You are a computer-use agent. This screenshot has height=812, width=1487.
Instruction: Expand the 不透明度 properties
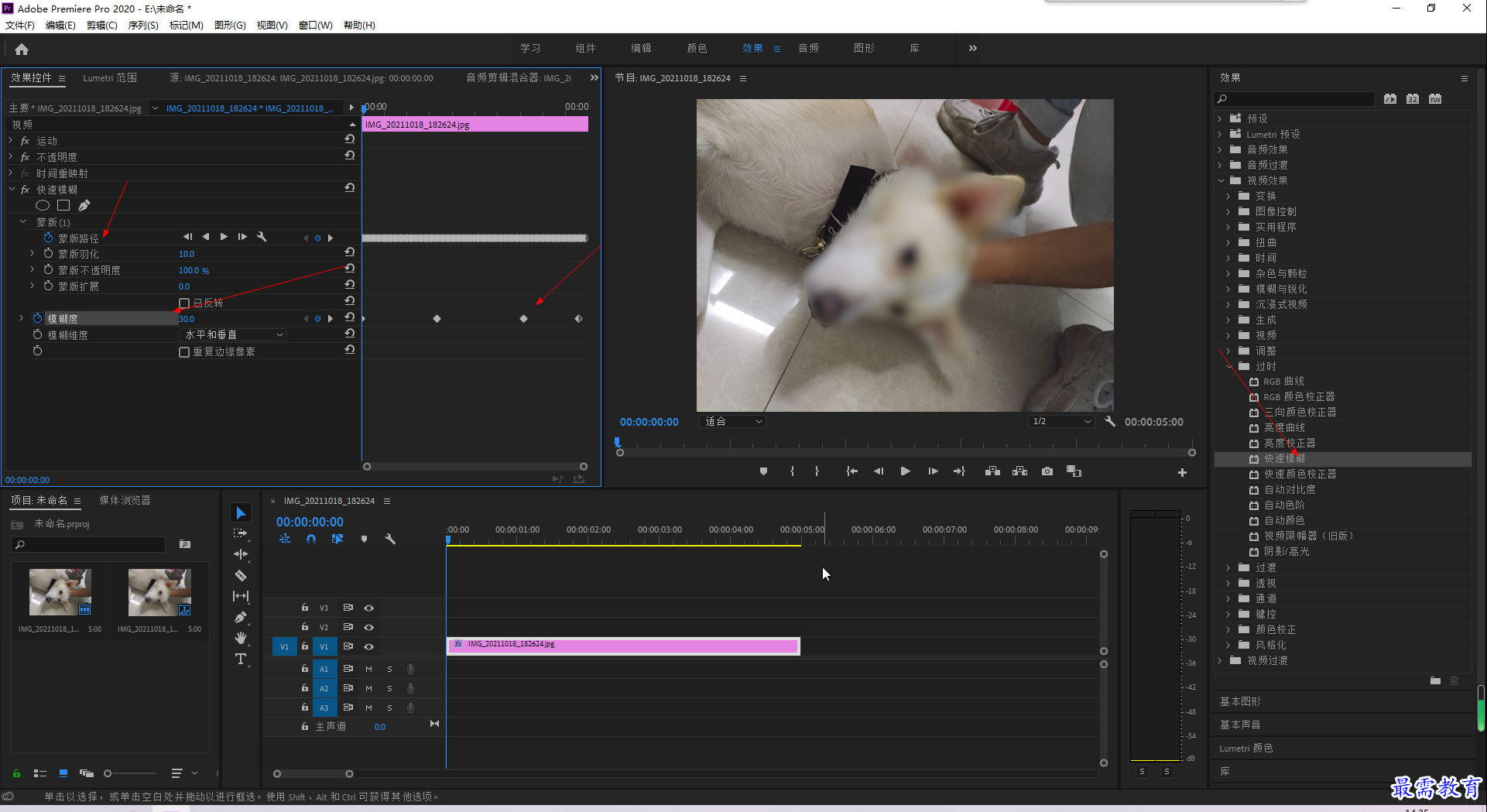pos(11,157)
